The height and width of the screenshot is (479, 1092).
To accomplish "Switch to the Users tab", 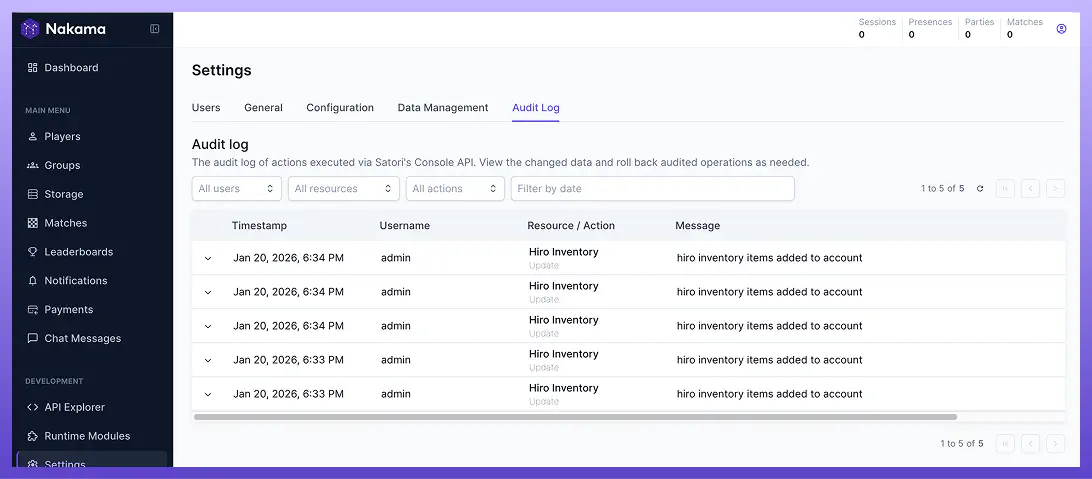I will pos(206,108).
